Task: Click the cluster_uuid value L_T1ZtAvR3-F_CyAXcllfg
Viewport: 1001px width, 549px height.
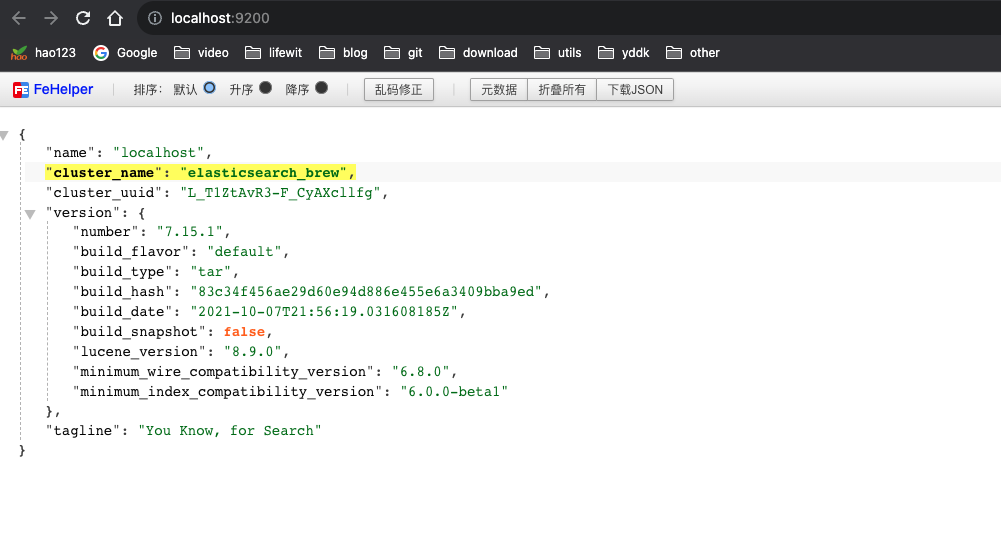Action: click(280, 193)
